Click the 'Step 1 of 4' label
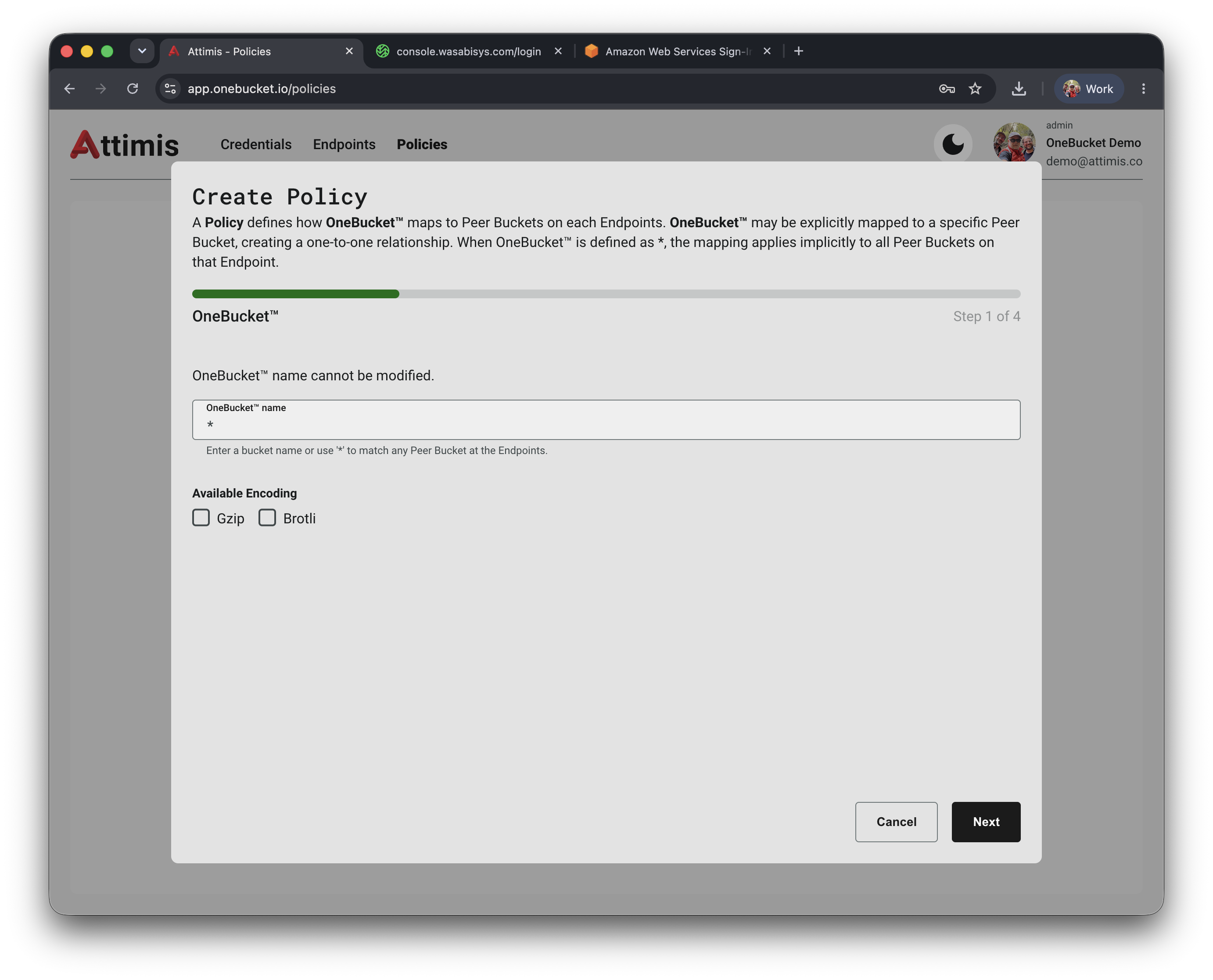This screenshot has width=1213, height=980. pyautogui.click(x=987, y=316)
